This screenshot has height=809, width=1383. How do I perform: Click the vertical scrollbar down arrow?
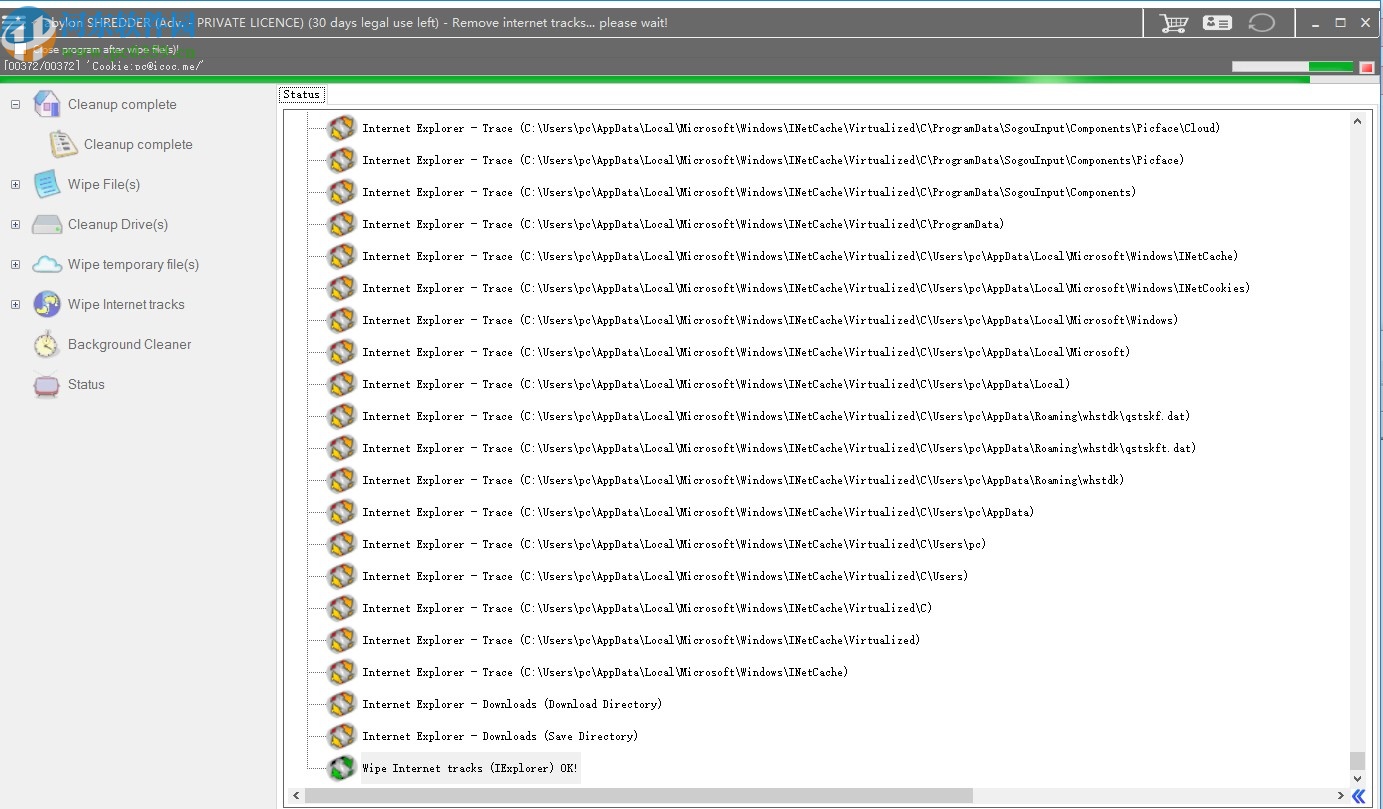click(1357, 778)
